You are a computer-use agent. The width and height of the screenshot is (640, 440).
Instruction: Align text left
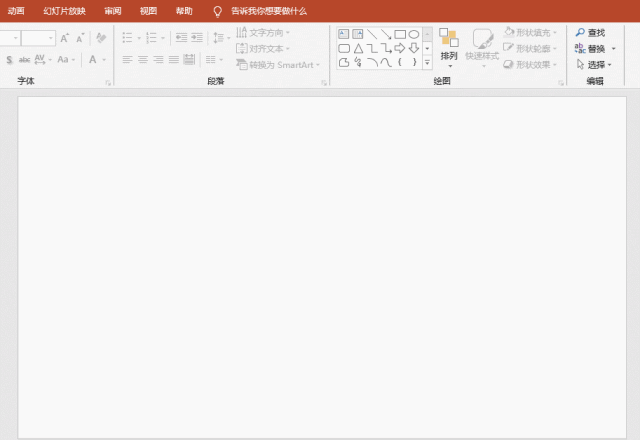[127, 60]
